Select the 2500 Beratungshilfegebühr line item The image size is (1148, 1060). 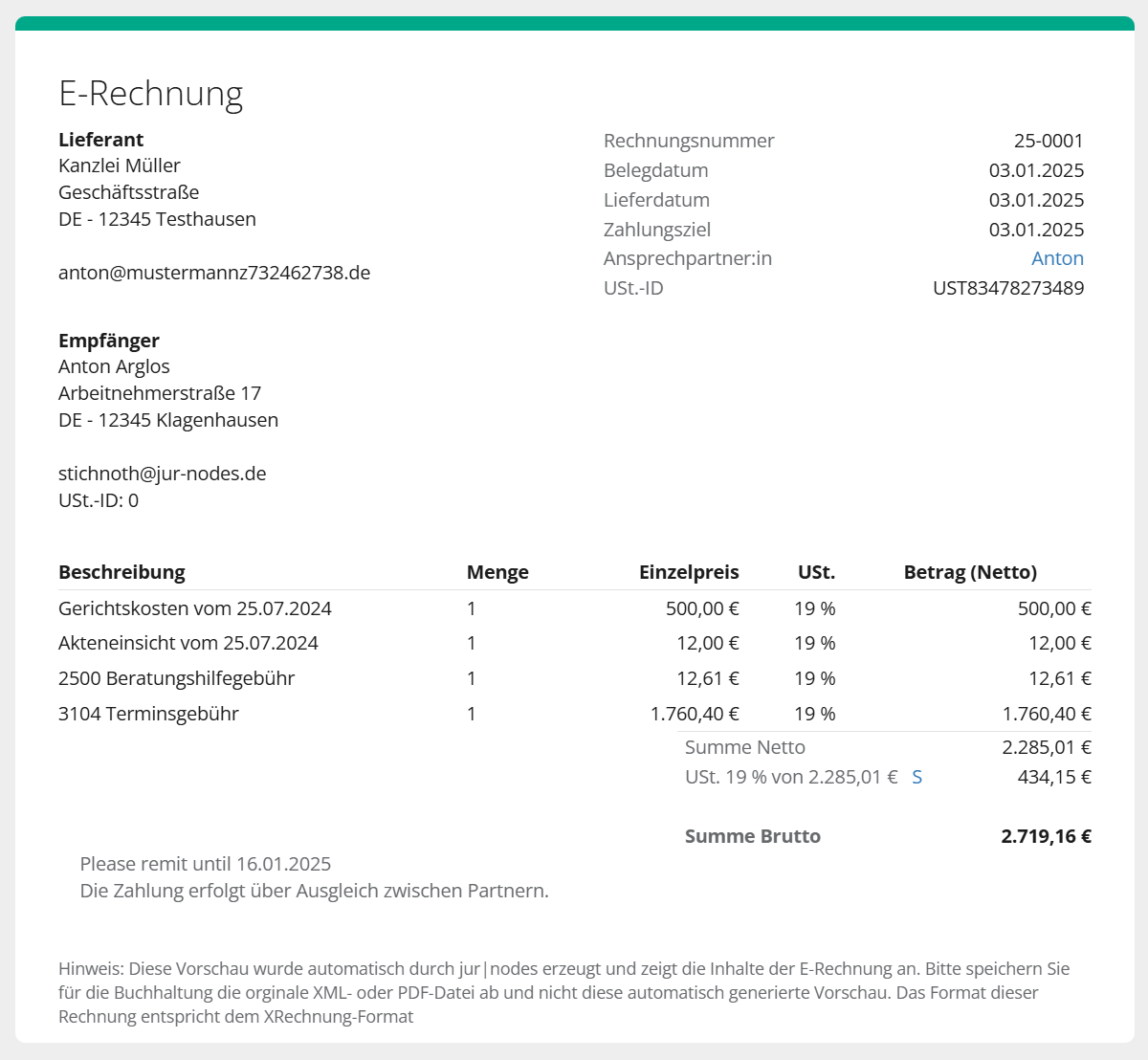tap(176, 678)
